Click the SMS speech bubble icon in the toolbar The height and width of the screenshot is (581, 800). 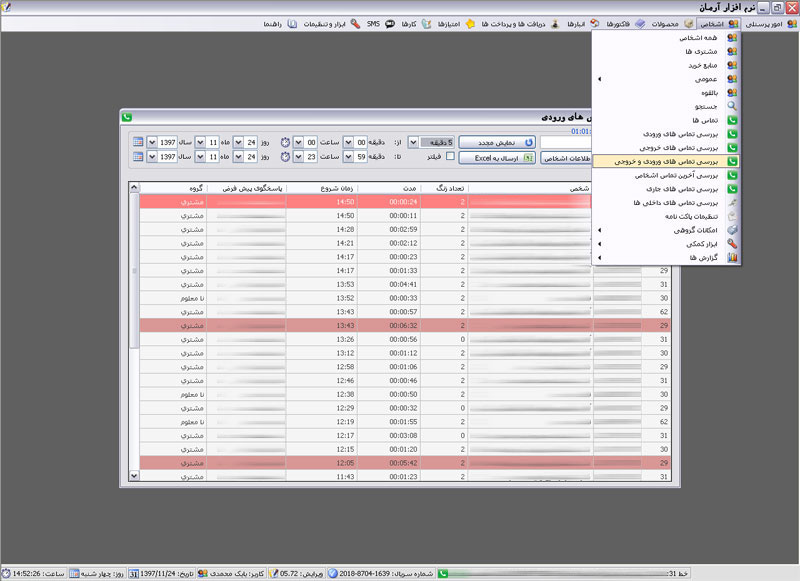point(390,24)
